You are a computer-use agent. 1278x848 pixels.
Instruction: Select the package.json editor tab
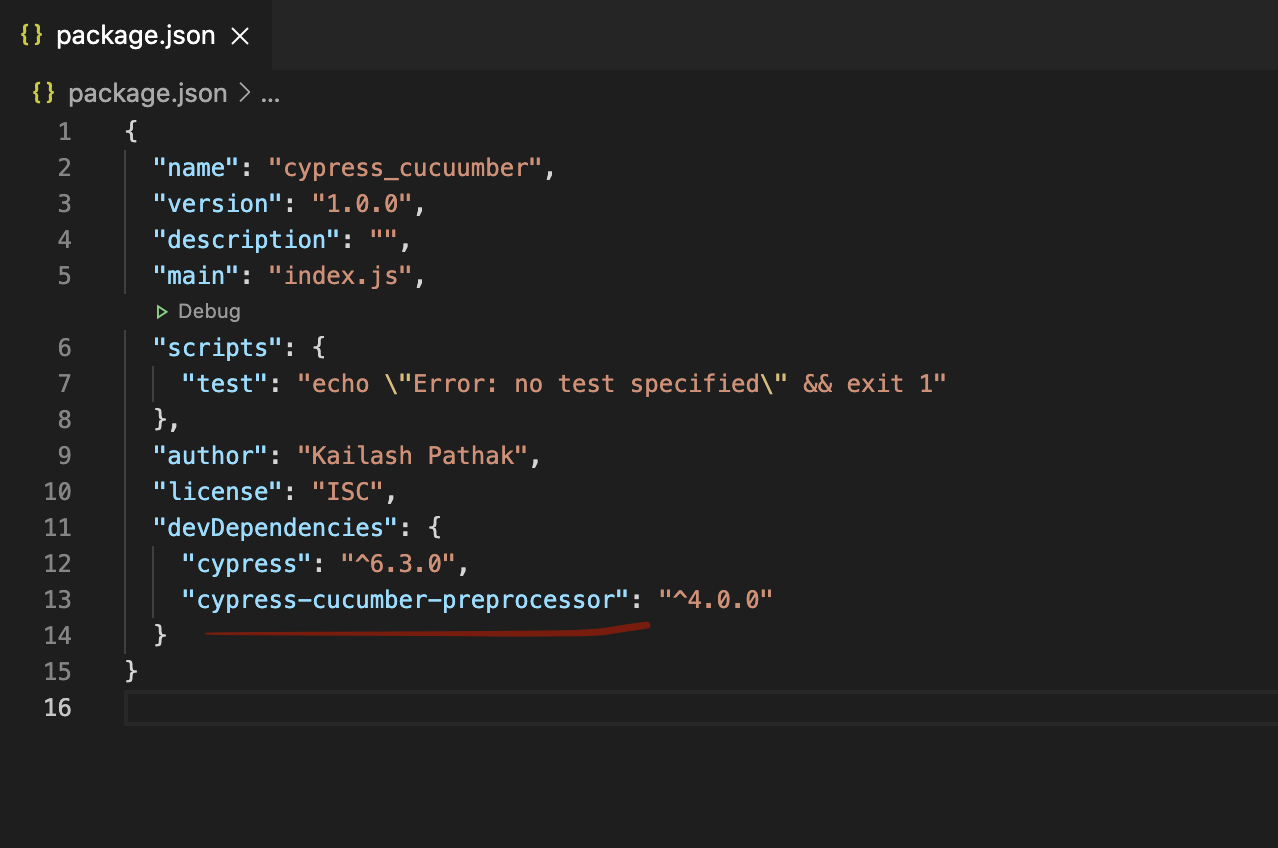[x=135, y=35]
